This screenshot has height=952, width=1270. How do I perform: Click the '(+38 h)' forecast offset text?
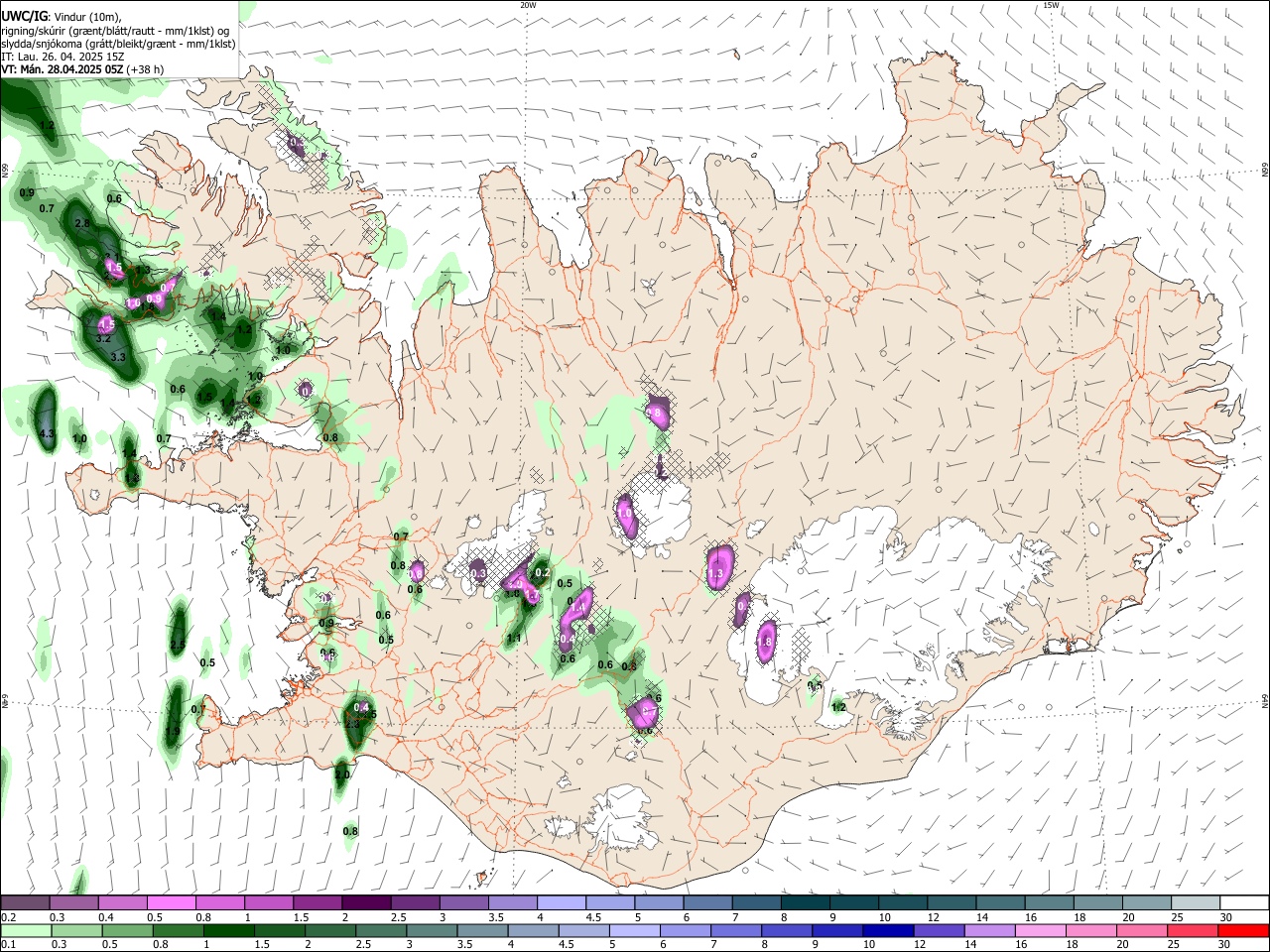[x=146, y=69]
